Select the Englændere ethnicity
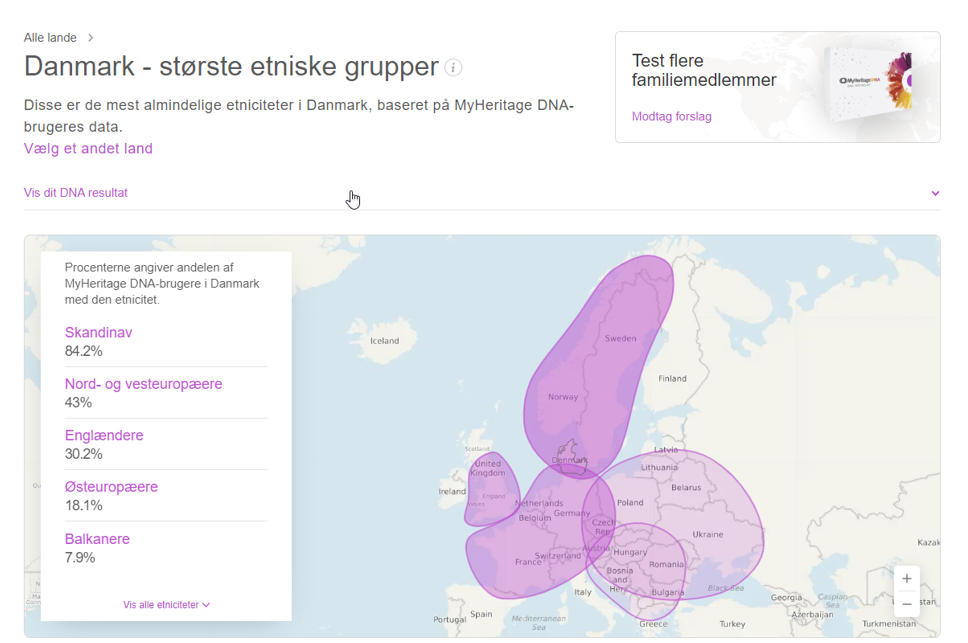 coord(104,436)
